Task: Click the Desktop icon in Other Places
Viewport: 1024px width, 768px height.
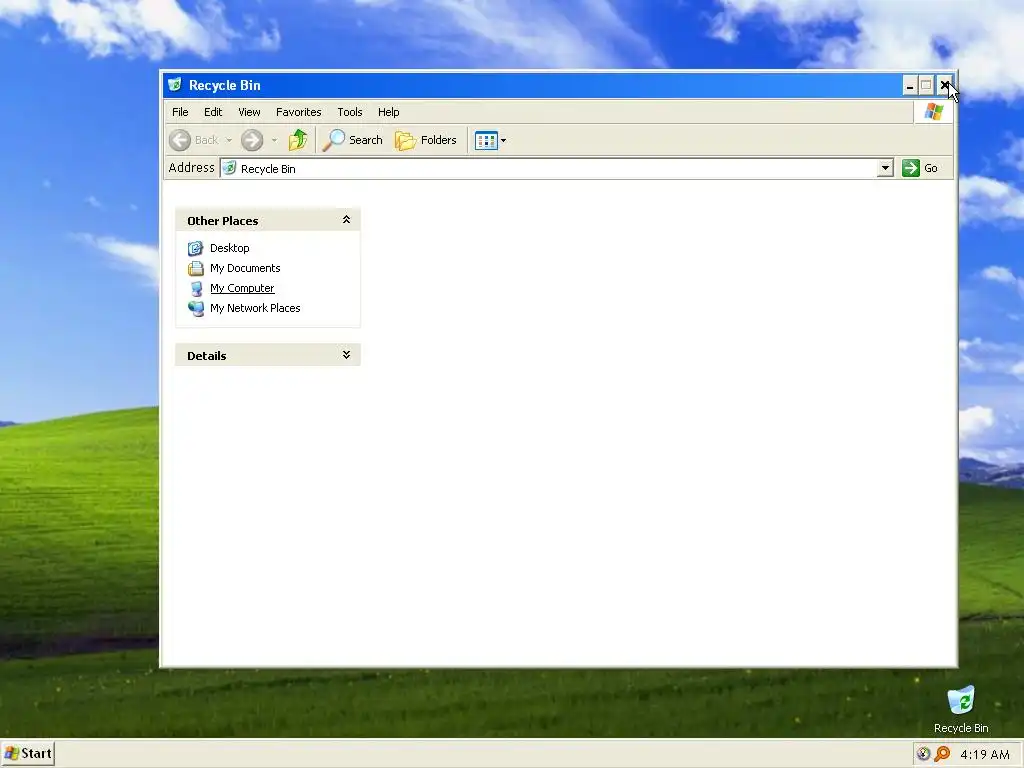Action: click(x=195, y=248)
